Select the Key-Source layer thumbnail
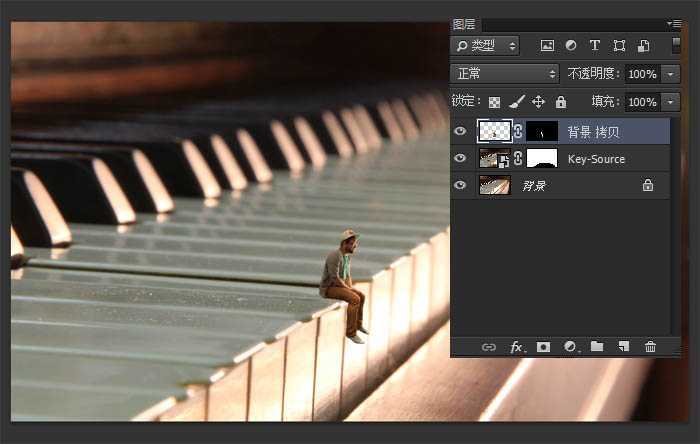This screenshot has width=700, height=444. point(495,158)
